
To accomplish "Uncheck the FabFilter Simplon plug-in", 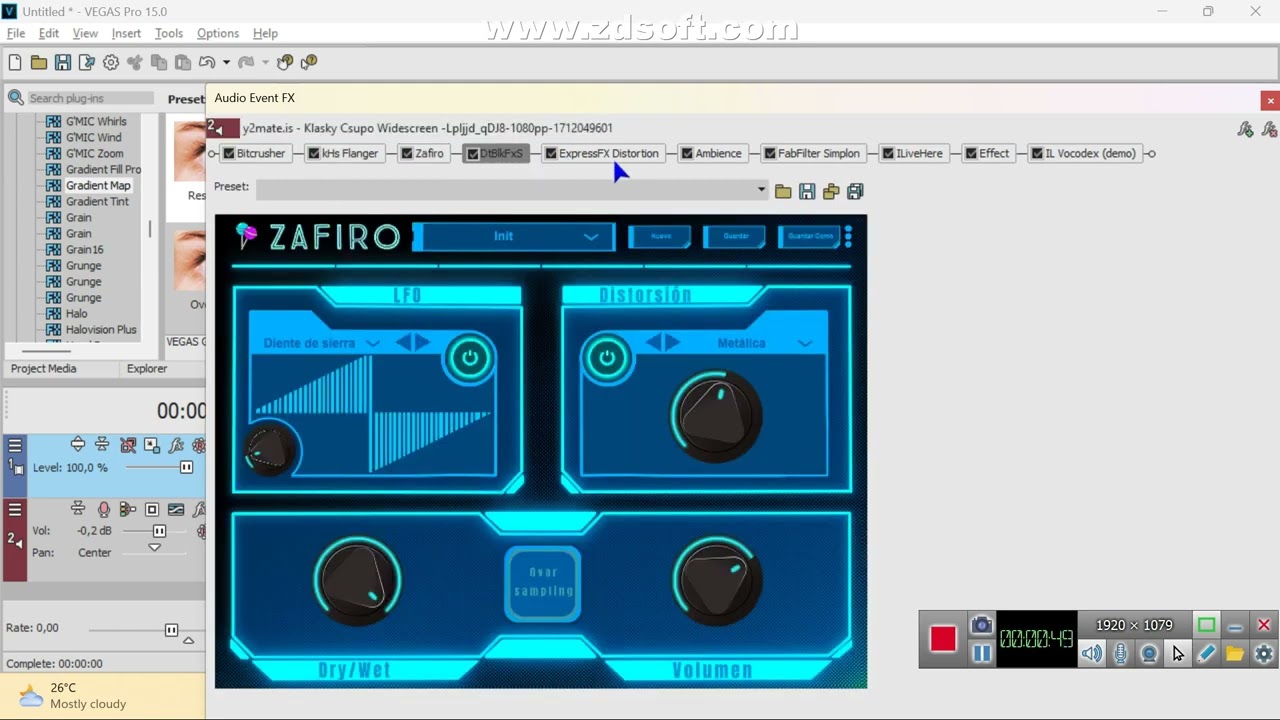I will 770,154.
